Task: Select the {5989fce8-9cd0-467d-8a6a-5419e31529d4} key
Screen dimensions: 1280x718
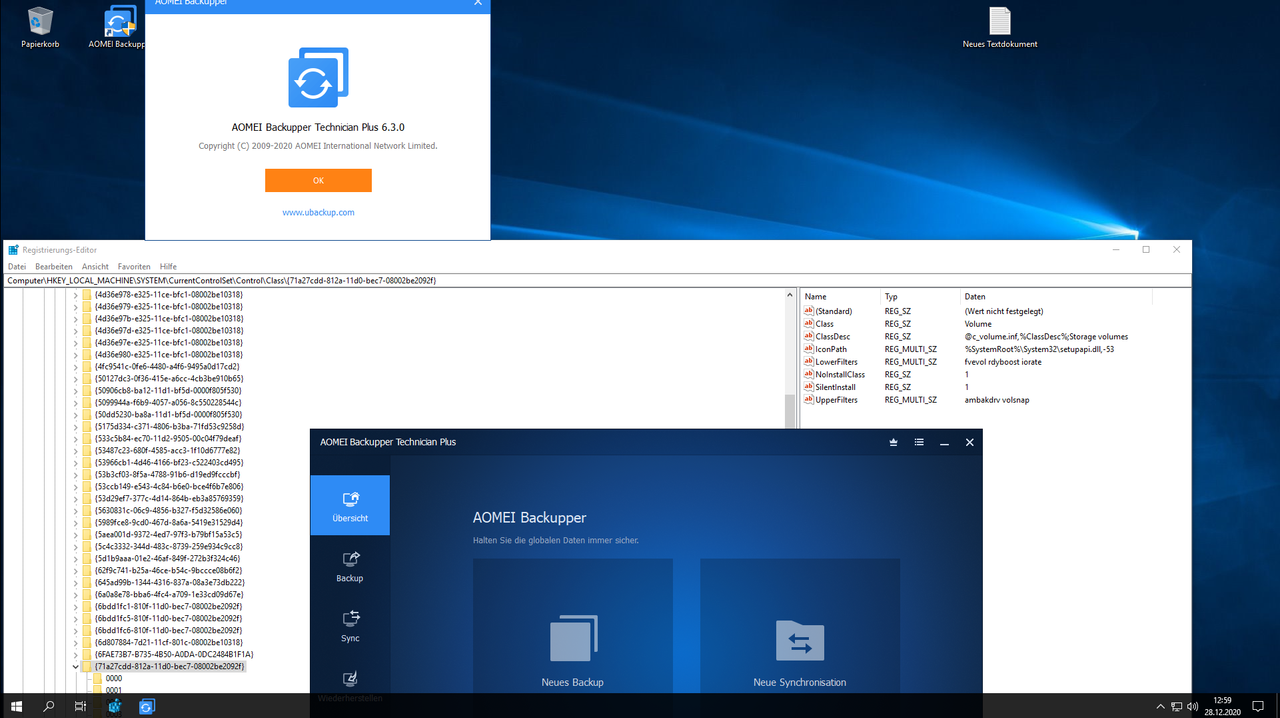Action: pyautogui.click(x=168, y=522)
